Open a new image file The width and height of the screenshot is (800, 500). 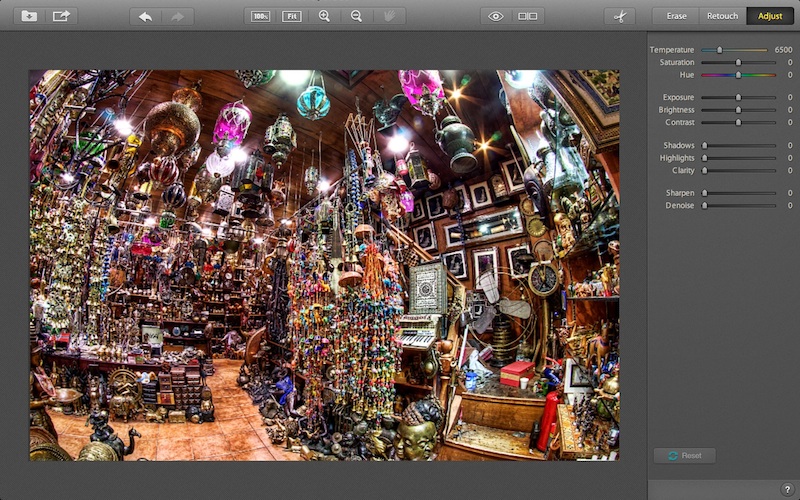tap(29, 16)
